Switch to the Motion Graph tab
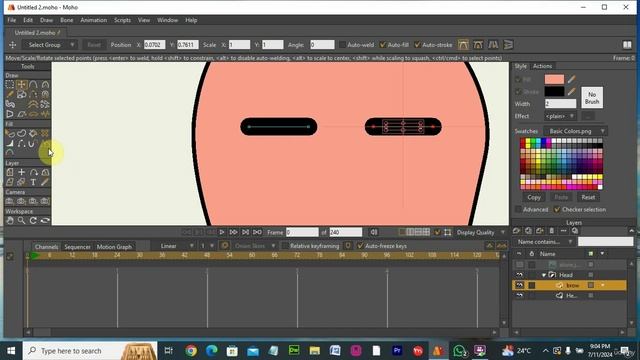 (x=114, y=247)
